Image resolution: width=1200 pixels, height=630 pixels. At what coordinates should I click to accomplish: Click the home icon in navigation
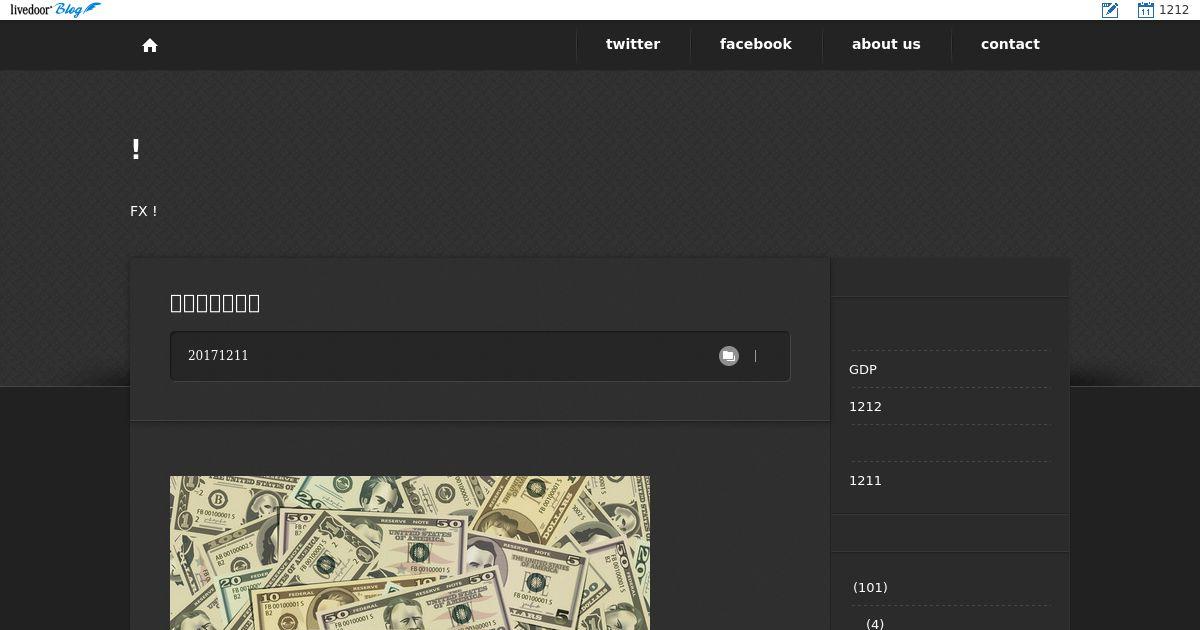(150, 45)
